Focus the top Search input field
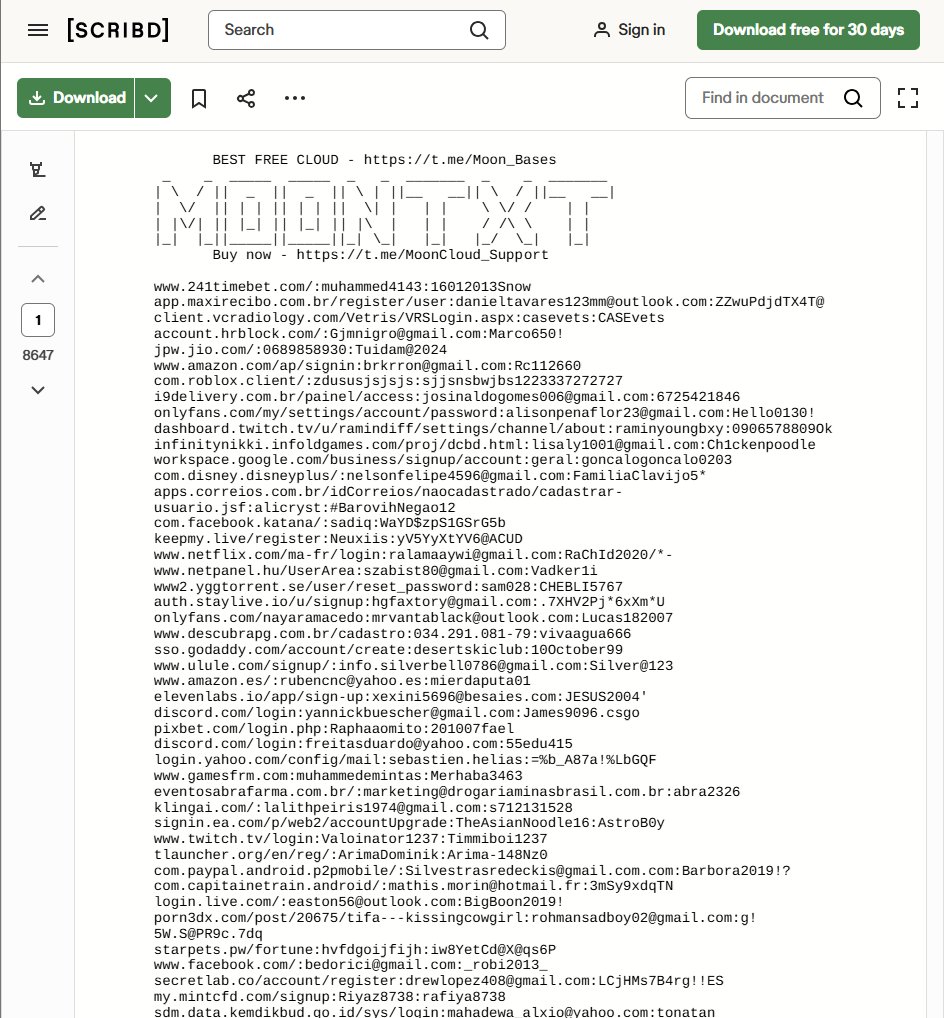Image resolution: width=944 pixels, height=1018 pixels. (x=356, y=30)
